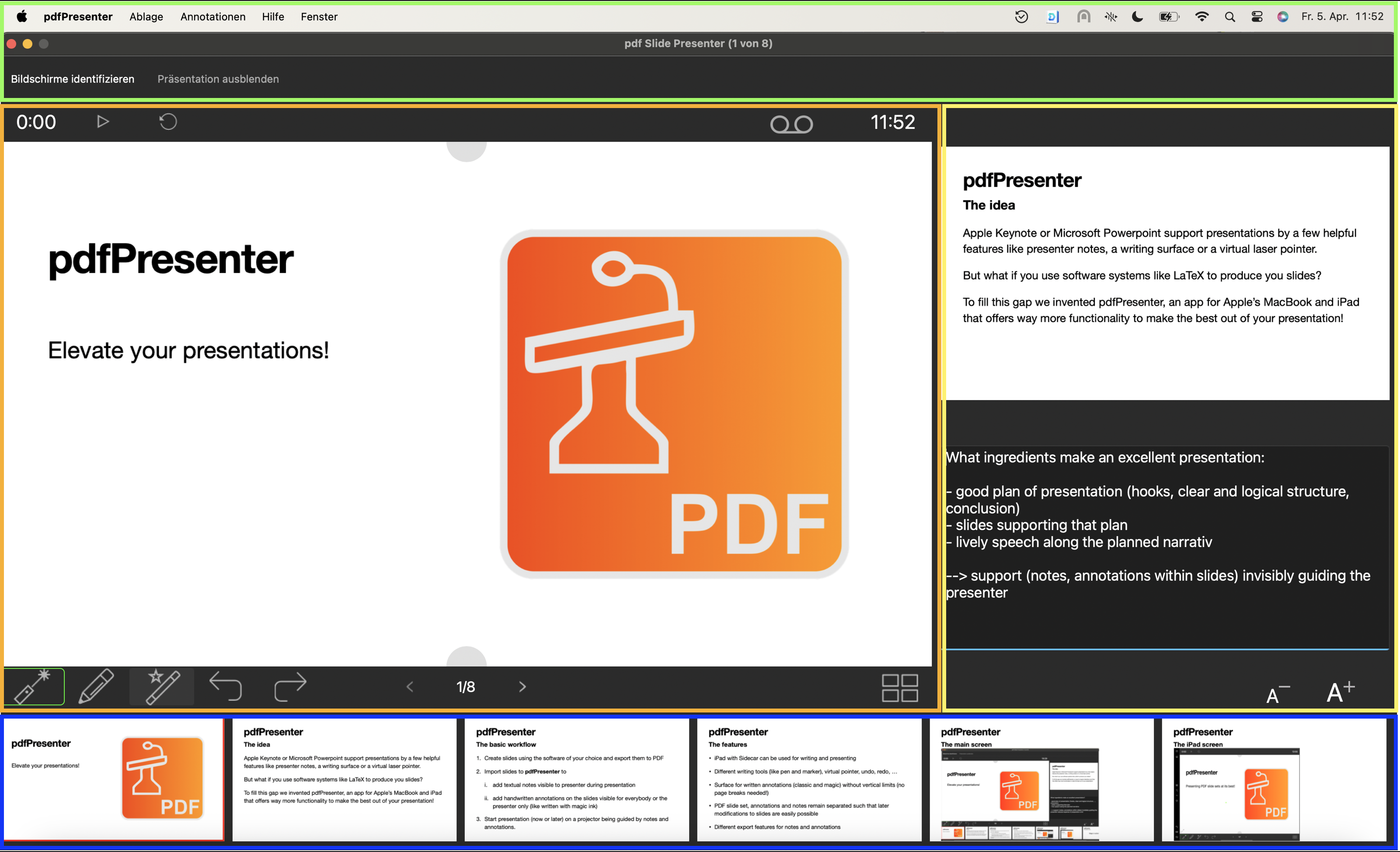Toggle the muted sound icon in menu bar
The image size is (1400, 852).
[1110, 17]
